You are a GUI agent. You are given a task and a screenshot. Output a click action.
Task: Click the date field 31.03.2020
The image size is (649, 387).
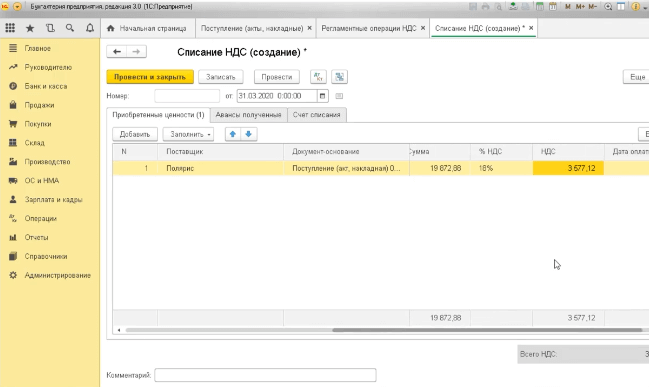(x=277, y=96)
